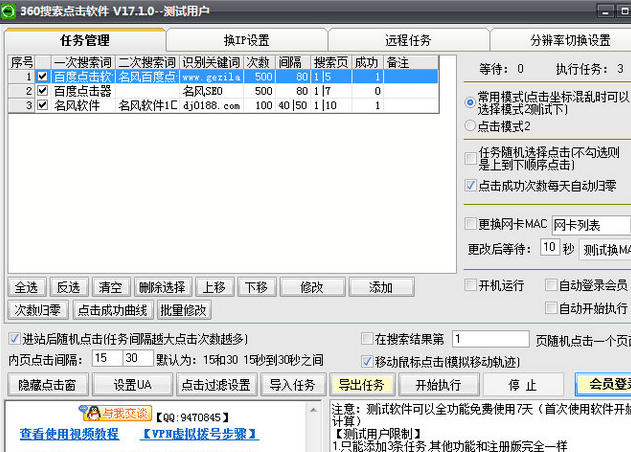Viewport: 631px width, 452px height.
Task: Click the 备注 column header
Action: point(411,62)
